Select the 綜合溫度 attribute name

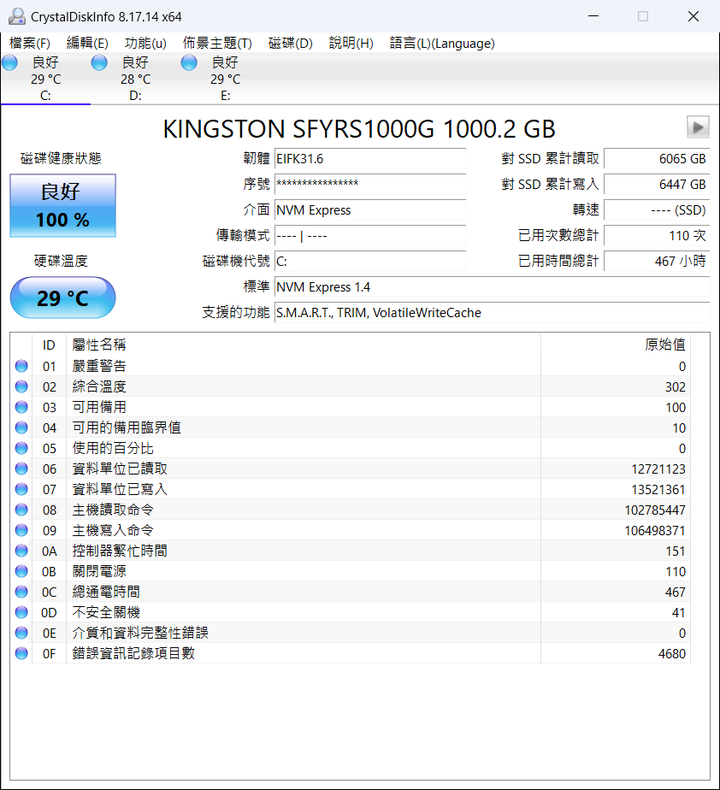99,386
